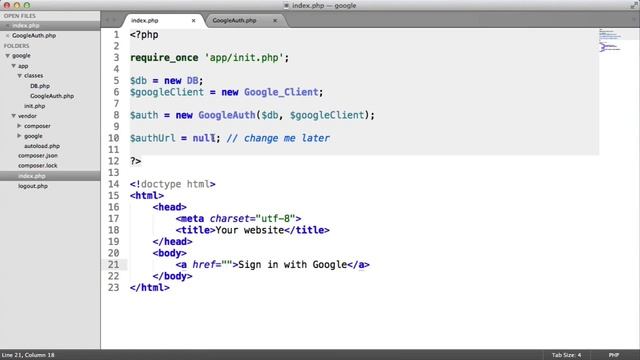The image size is (640, 360).
Task: Click the 'Line 21, Column 18' status text
Action: [28, 355]
